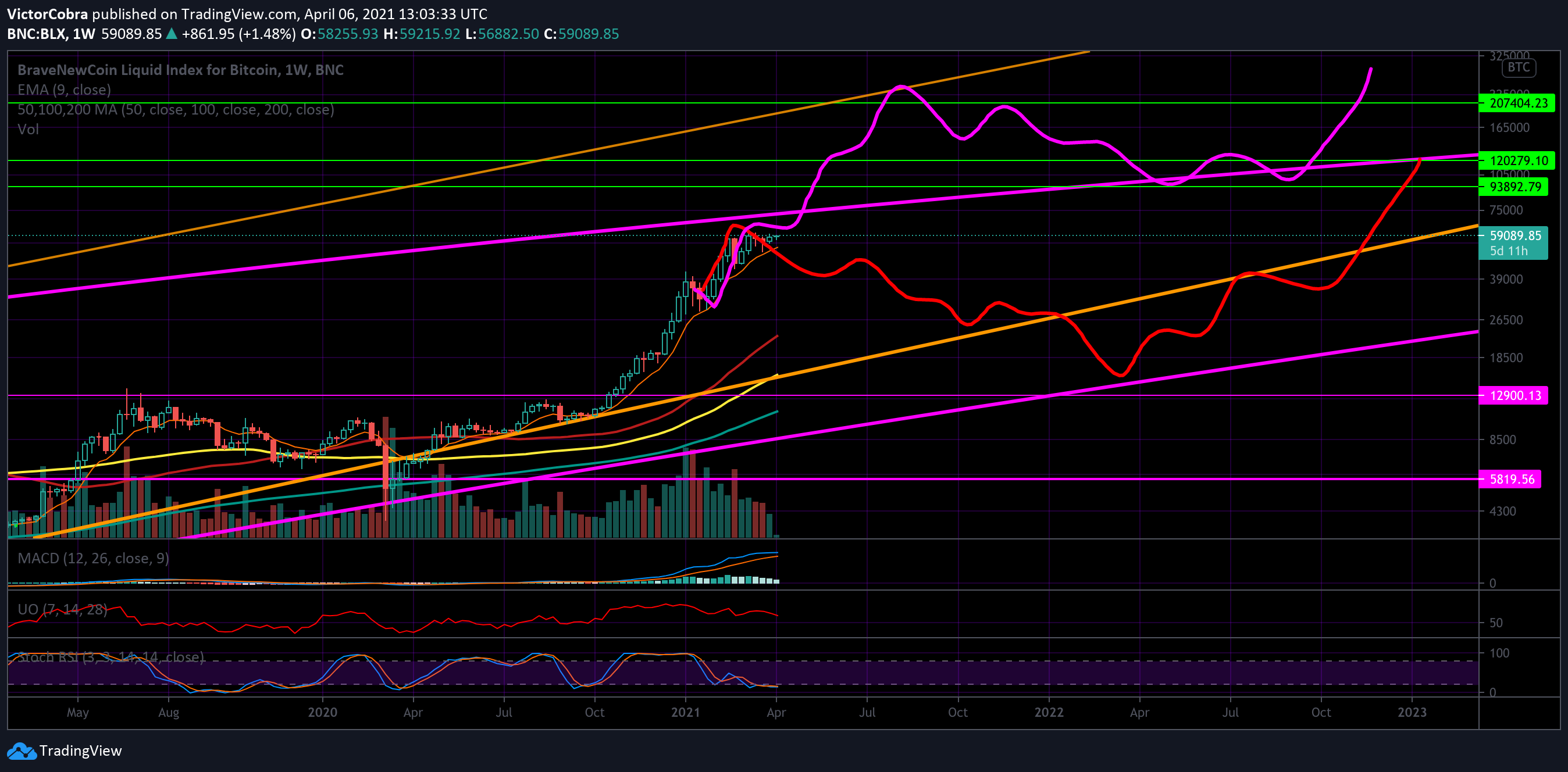Select the 207404.23 price label
1568x772 pixels.
coord(1516,103)
